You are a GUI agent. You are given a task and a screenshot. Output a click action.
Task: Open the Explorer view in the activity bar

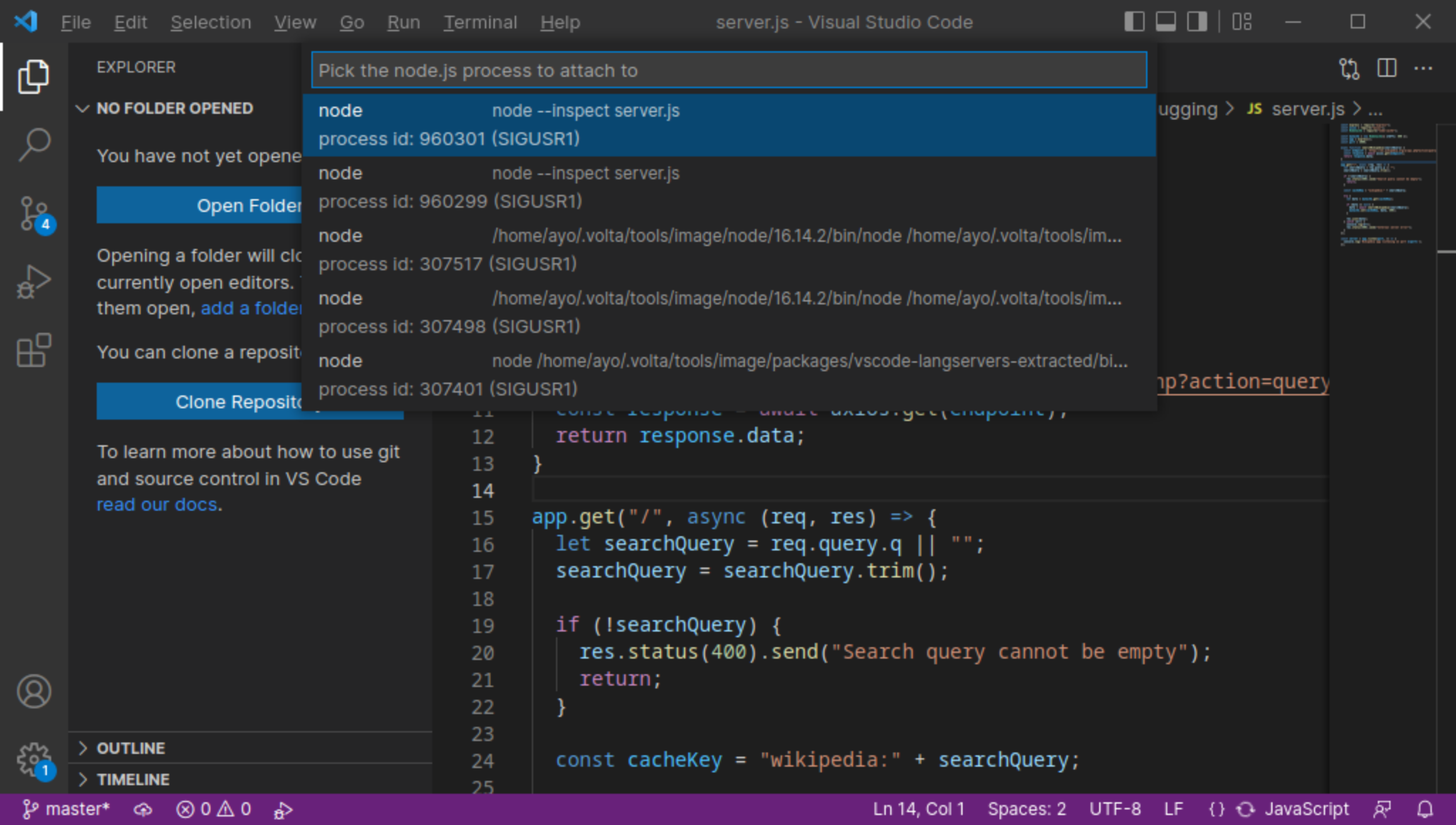point(33,76)
